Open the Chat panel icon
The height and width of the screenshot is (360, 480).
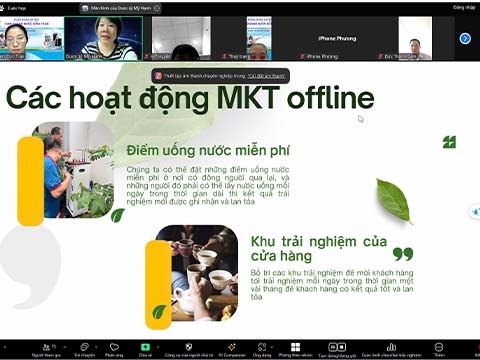[85, 347]
